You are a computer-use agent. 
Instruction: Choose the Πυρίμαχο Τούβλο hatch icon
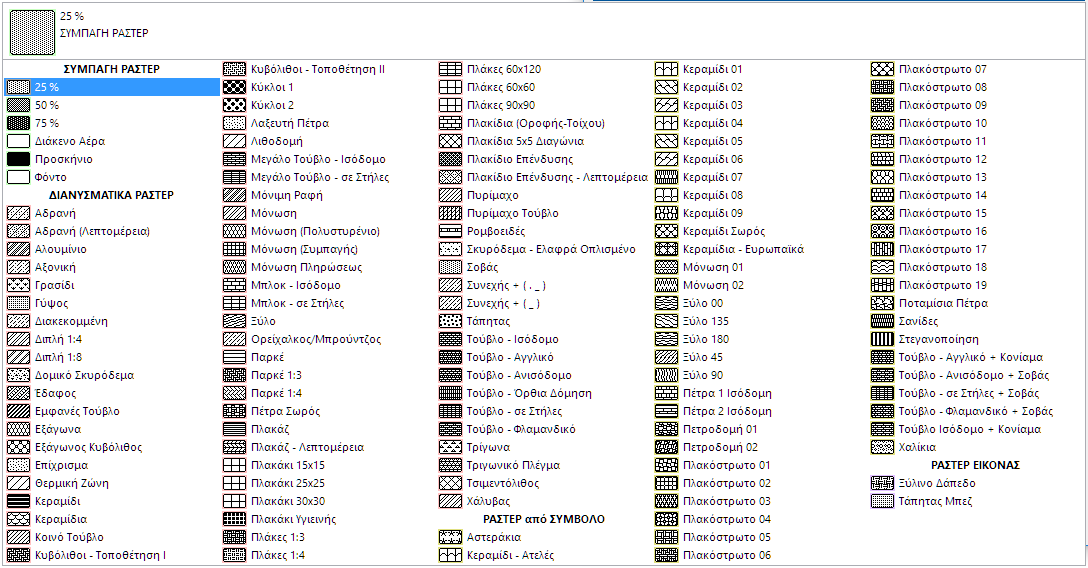tap(450, 214)
